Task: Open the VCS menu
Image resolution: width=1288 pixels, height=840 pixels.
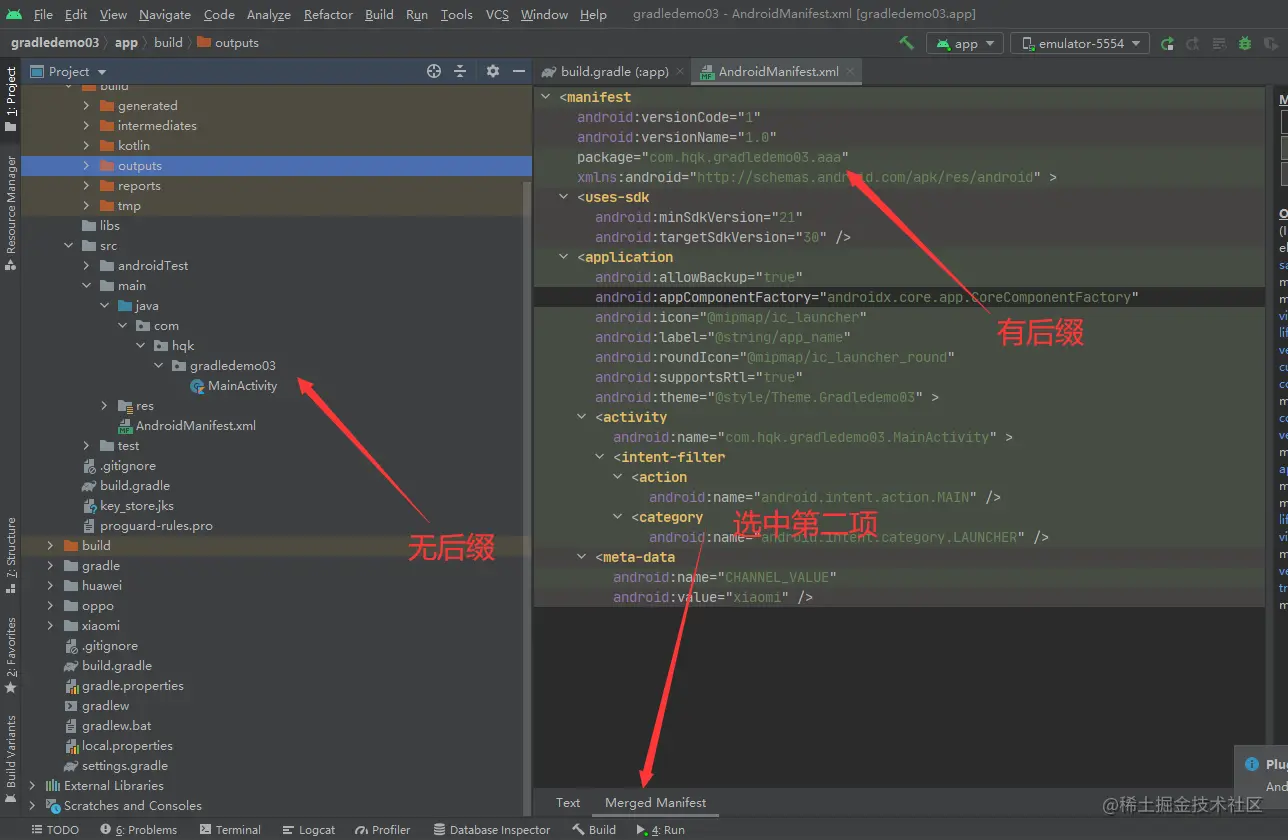Action: 497,14
